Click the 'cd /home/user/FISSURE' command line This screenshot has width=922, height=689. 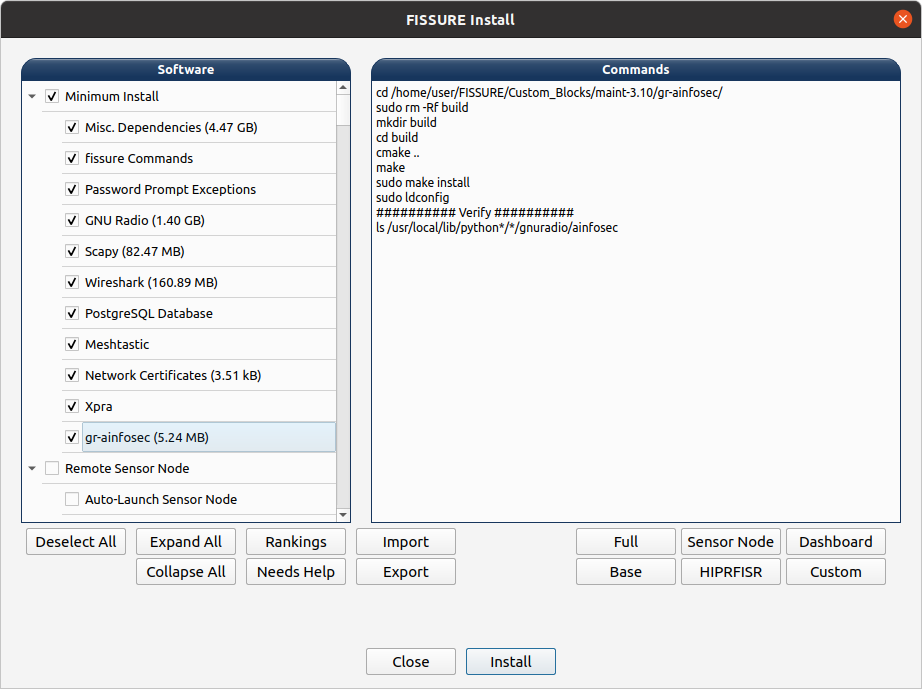pyautogui.click(x=549, y=92)
